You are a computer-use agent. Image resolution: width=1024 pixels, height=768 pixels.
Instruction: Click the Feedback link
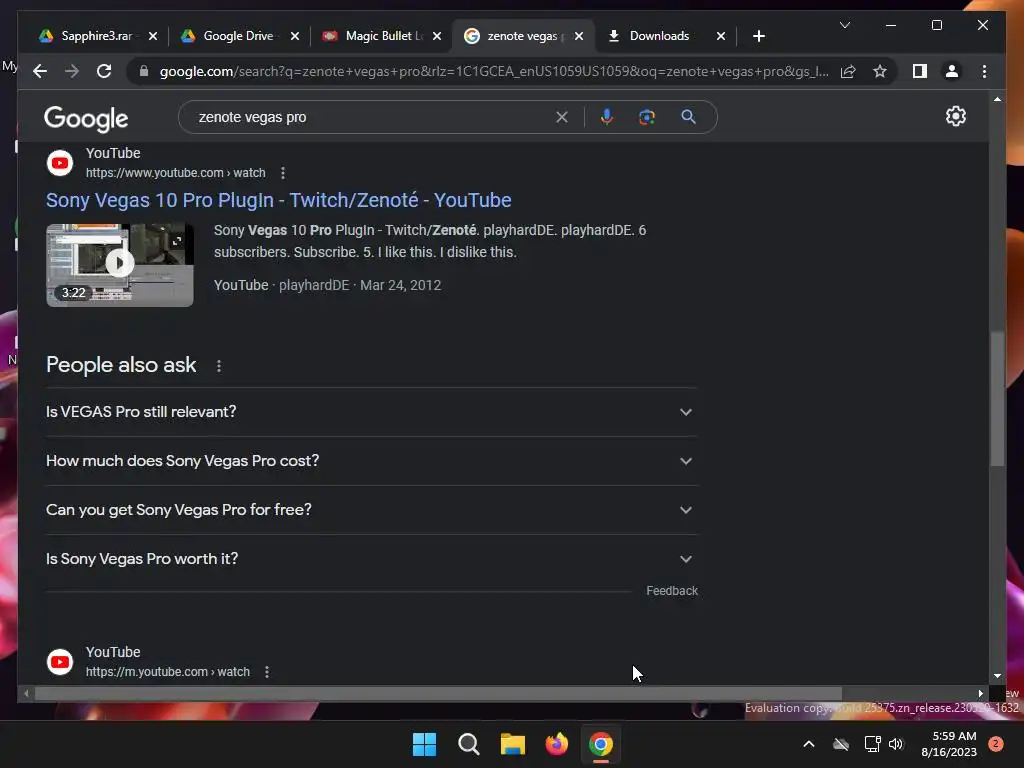point(672,591)
